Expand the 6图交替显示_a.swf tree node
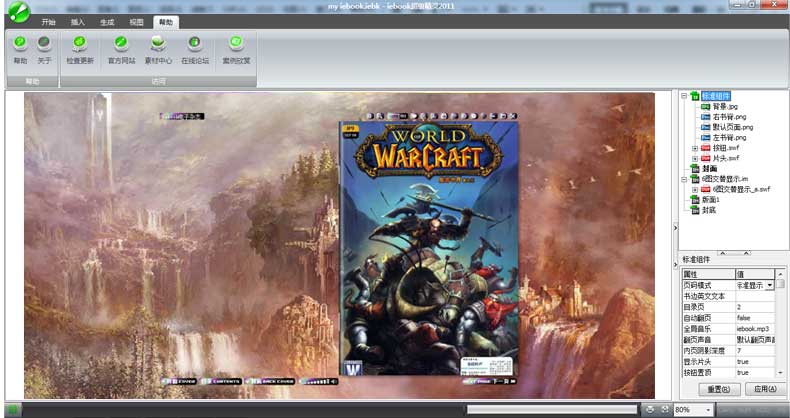This screenshot has height=418, width=790. click(695, 189)
